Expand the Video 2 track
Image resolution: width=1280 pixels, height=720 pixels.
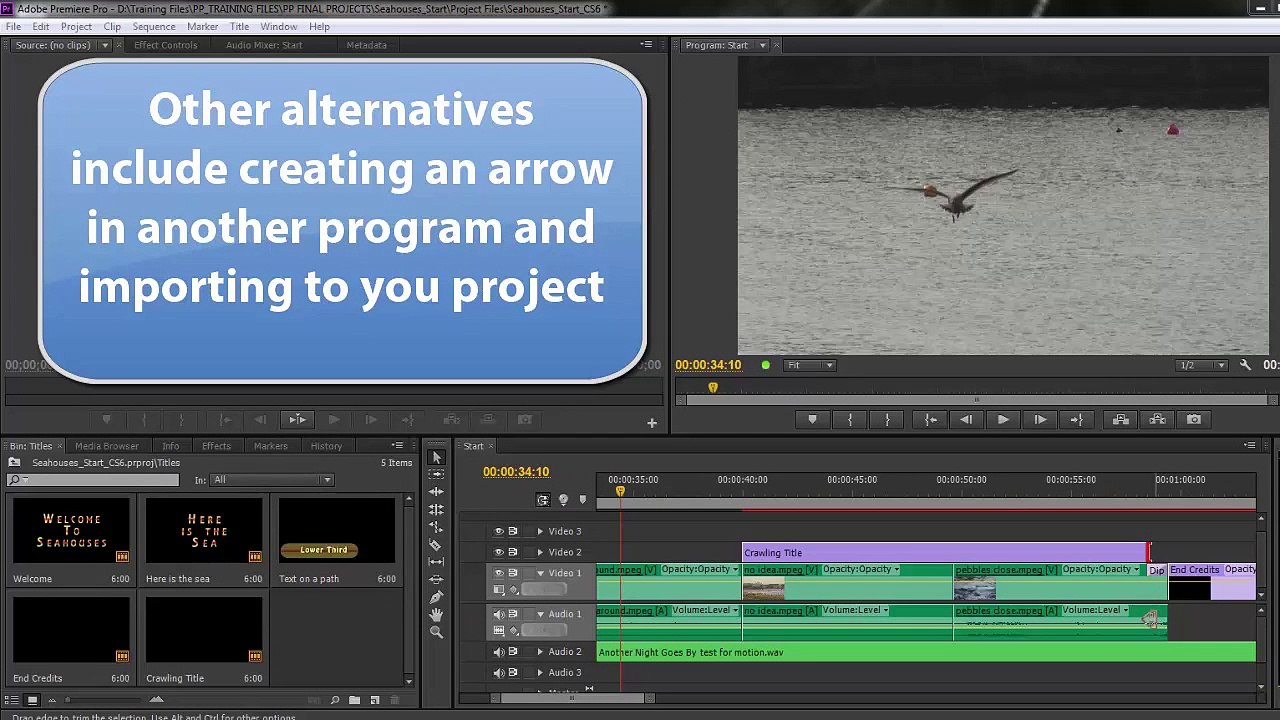point(540,552)
